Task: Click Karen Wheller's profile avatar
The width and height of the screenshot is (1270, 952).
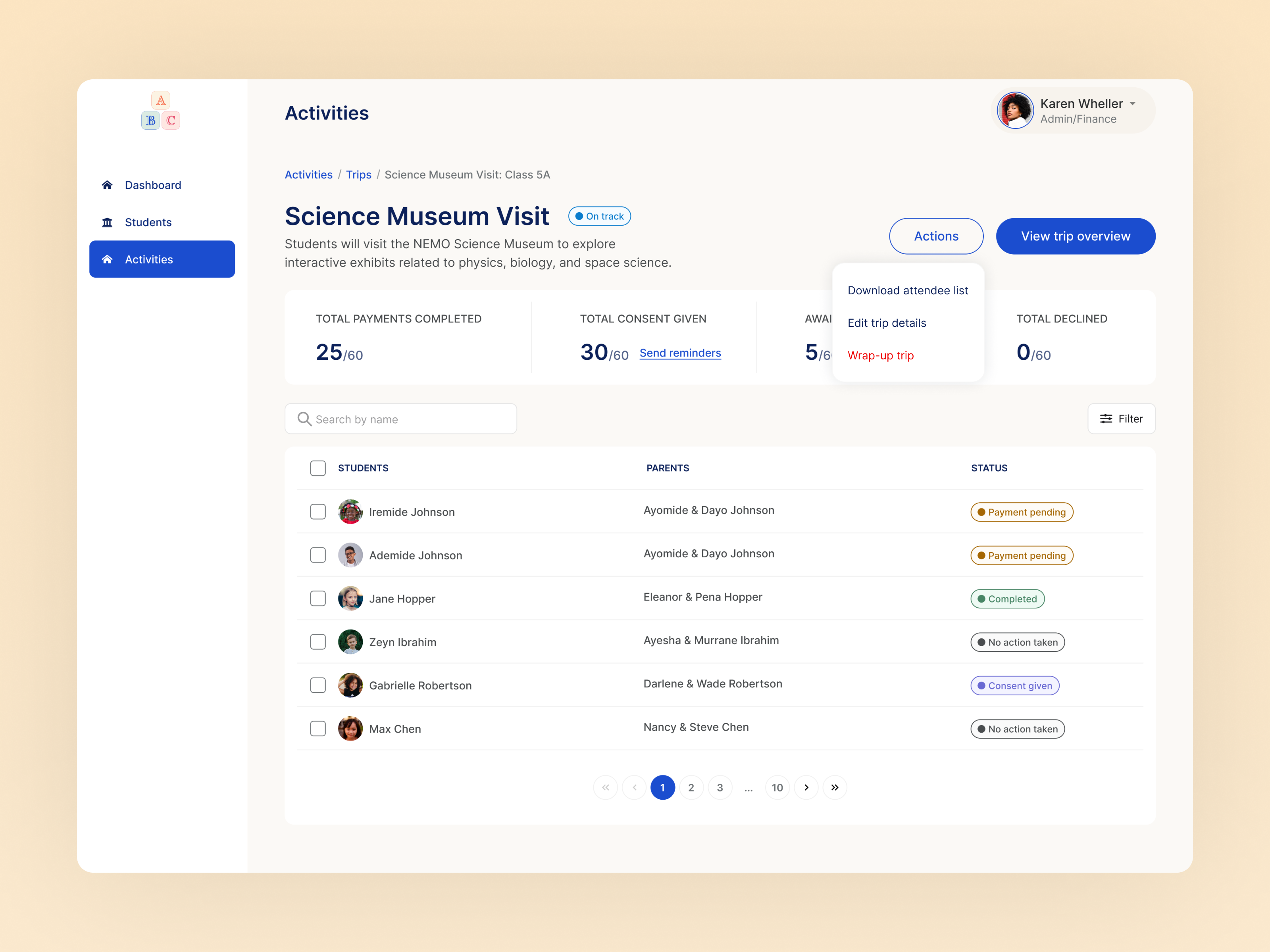Action: tap(1015, 110)
